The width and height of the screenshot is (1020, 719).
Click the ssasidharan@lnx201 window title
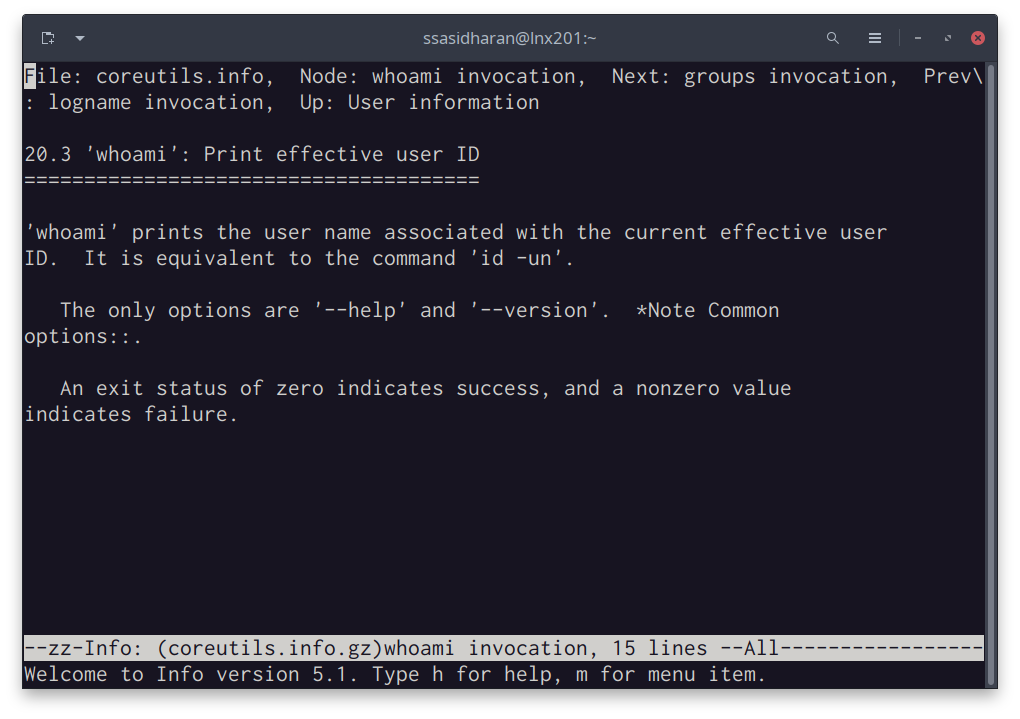[509, 38]
